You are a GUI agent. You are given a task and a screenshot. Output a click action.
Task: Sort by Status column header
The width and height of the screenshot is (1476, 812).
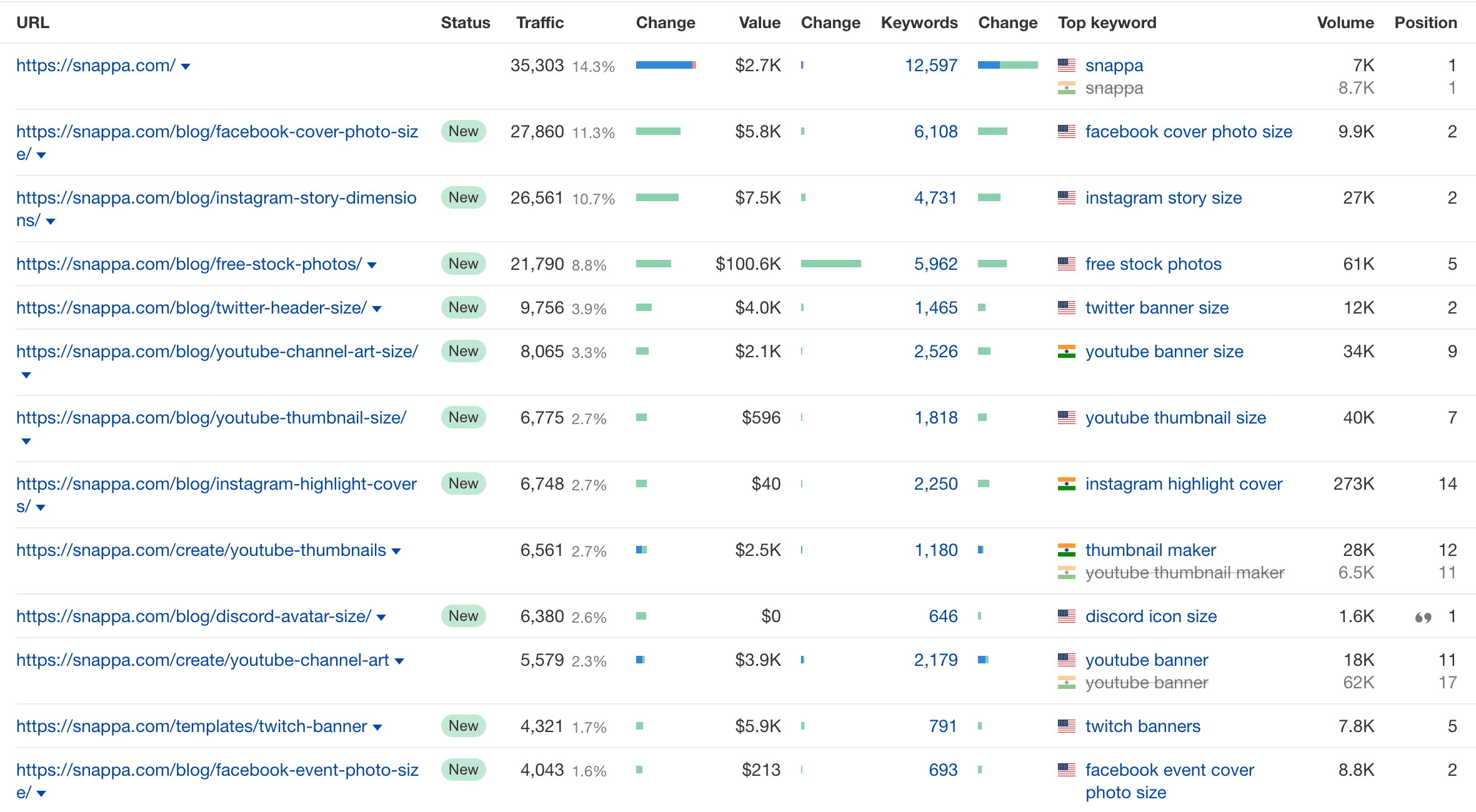pos(466,23)
